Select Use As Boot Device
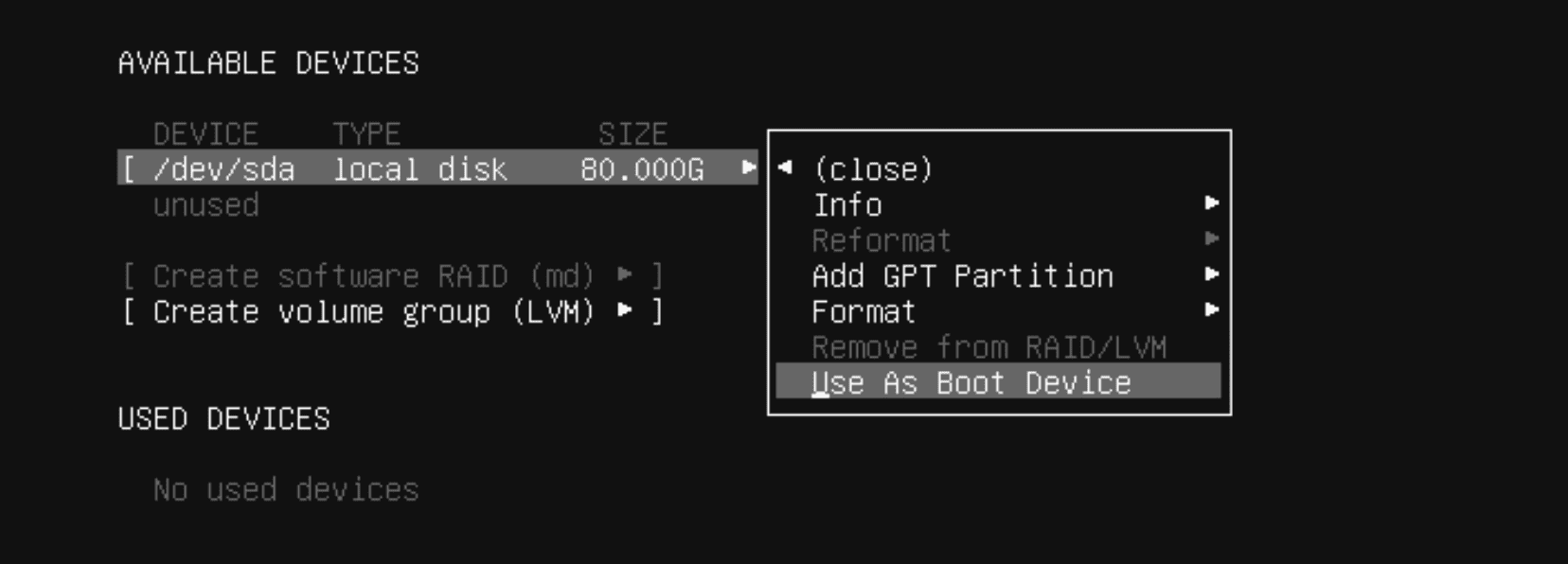This screenshot has height=564, width=1568. 970,382
